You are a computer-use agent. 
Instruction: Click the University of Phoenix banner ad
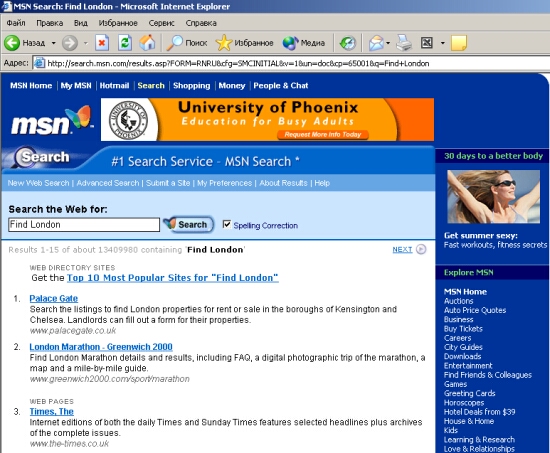point(267,120)
